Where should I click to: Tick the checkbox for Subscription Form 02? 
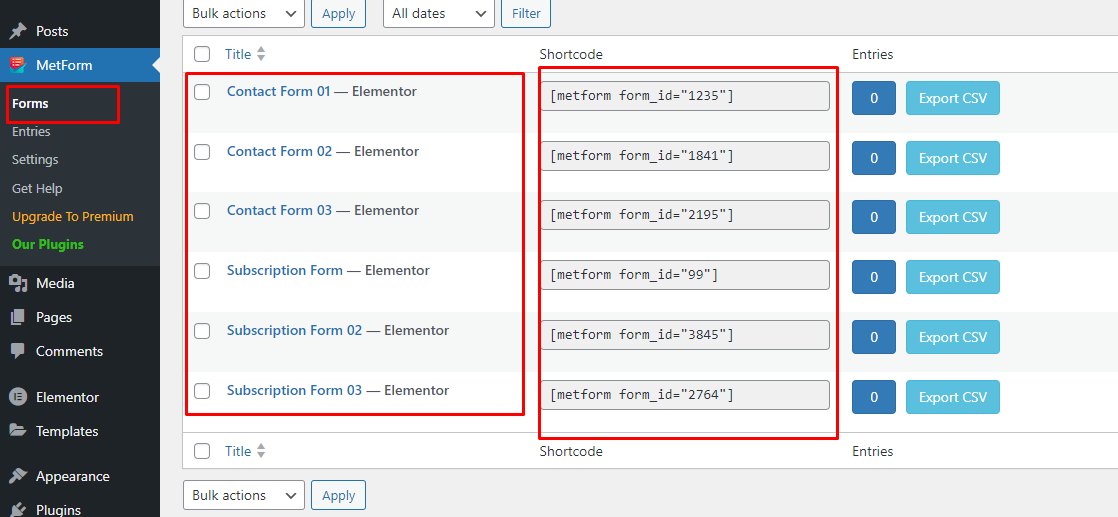click(202, 331)
